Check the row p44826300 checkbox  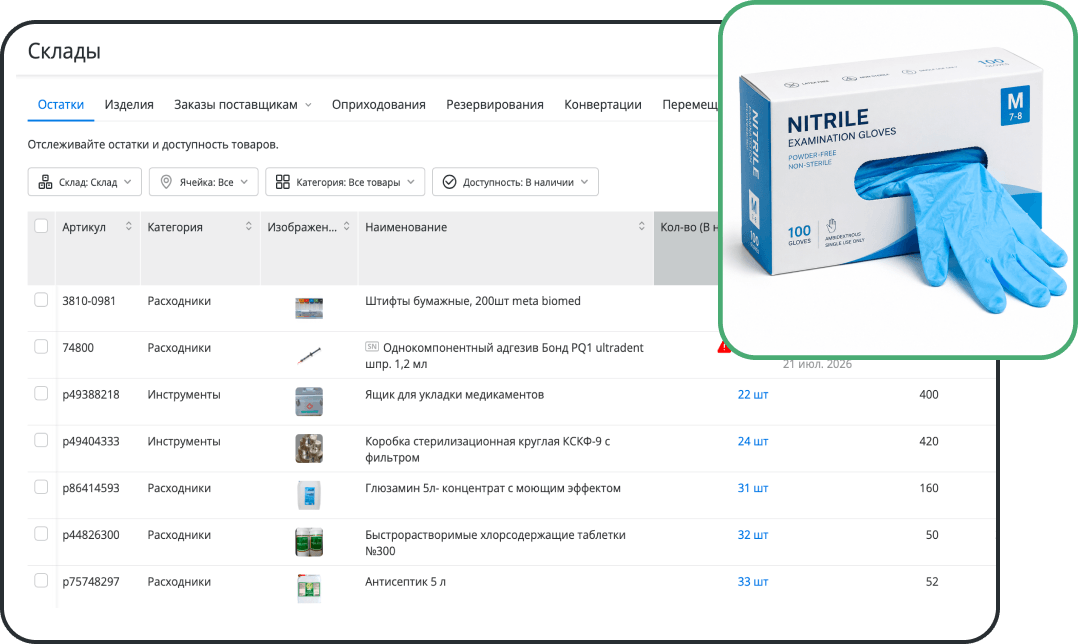tap(41, 533)
